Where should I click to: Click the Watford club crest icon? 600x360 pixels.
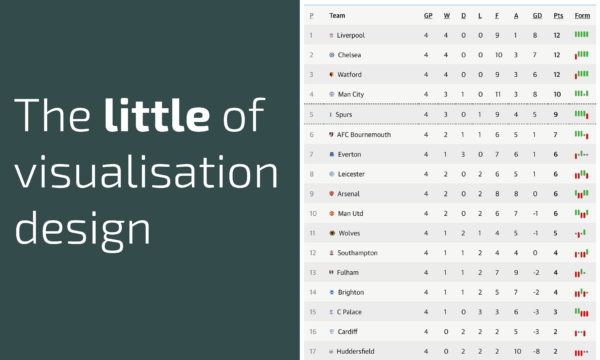click(331, 75)
